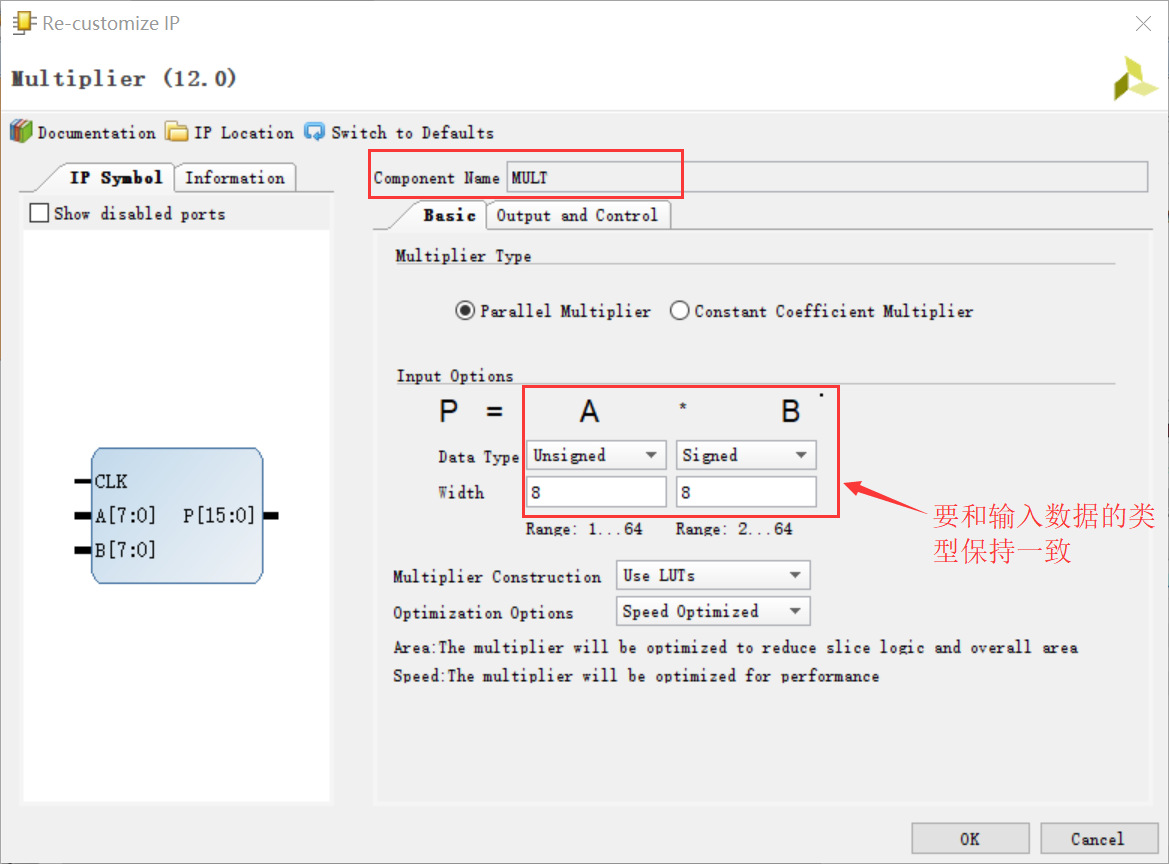
Task: Click the IP Location folder icon
Action: coord(177,132)
